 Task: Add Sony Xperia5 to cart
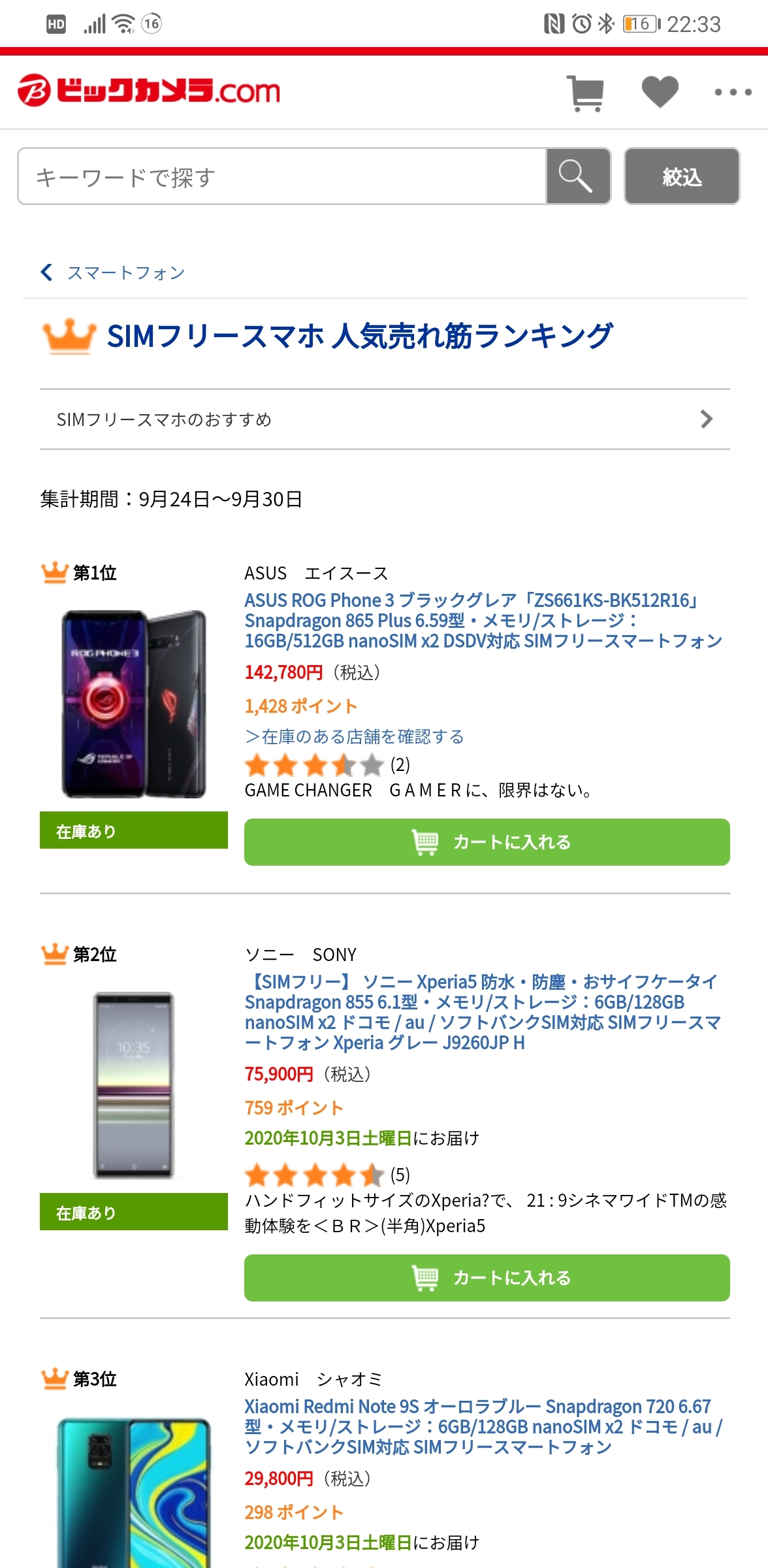pyautogui.click(x=487, y=1278)
